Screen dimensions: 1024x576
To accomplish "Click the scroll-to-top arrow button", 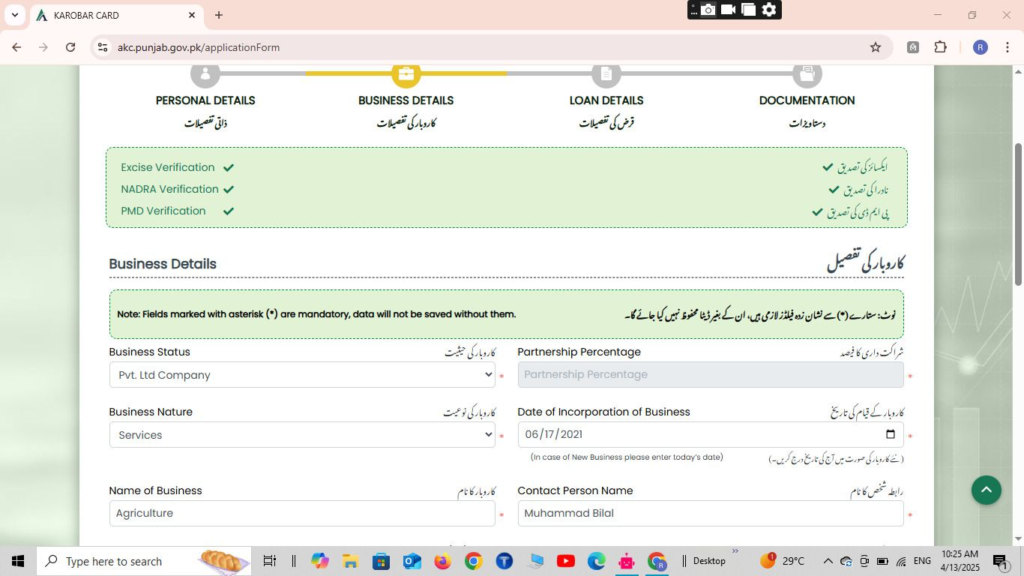I will (986, 490).
